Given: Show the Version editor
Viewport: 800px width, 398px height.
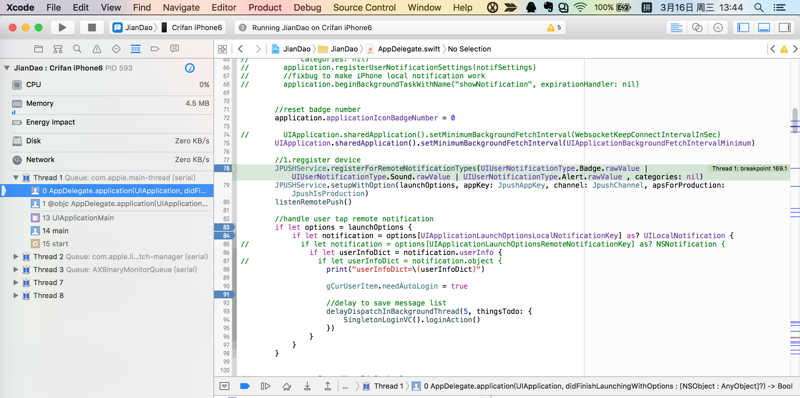Looking at the screenshot, I should point(718,28).
